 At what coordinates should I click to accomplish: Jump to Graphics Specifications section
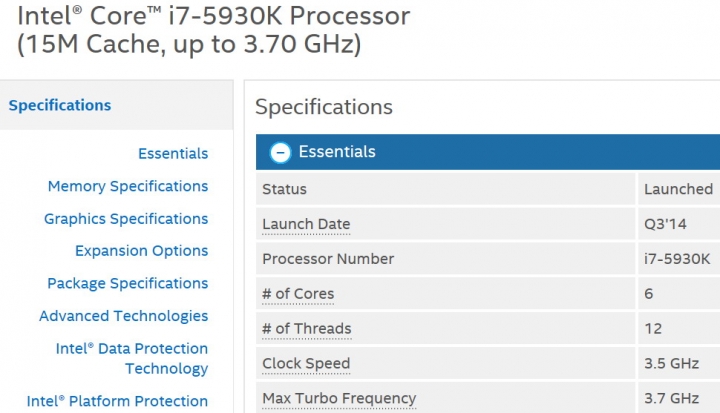pyautogui.click(x=126, y=219)
